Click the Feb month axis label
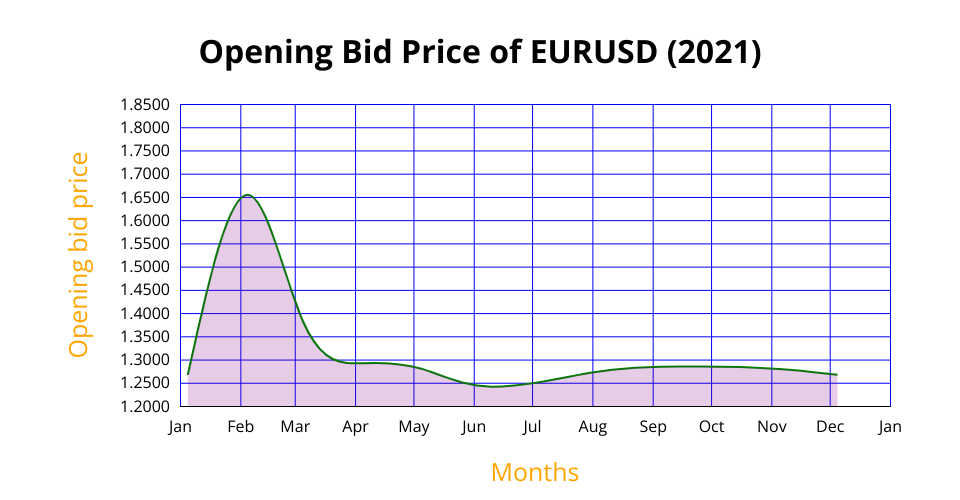 [240, 427]
